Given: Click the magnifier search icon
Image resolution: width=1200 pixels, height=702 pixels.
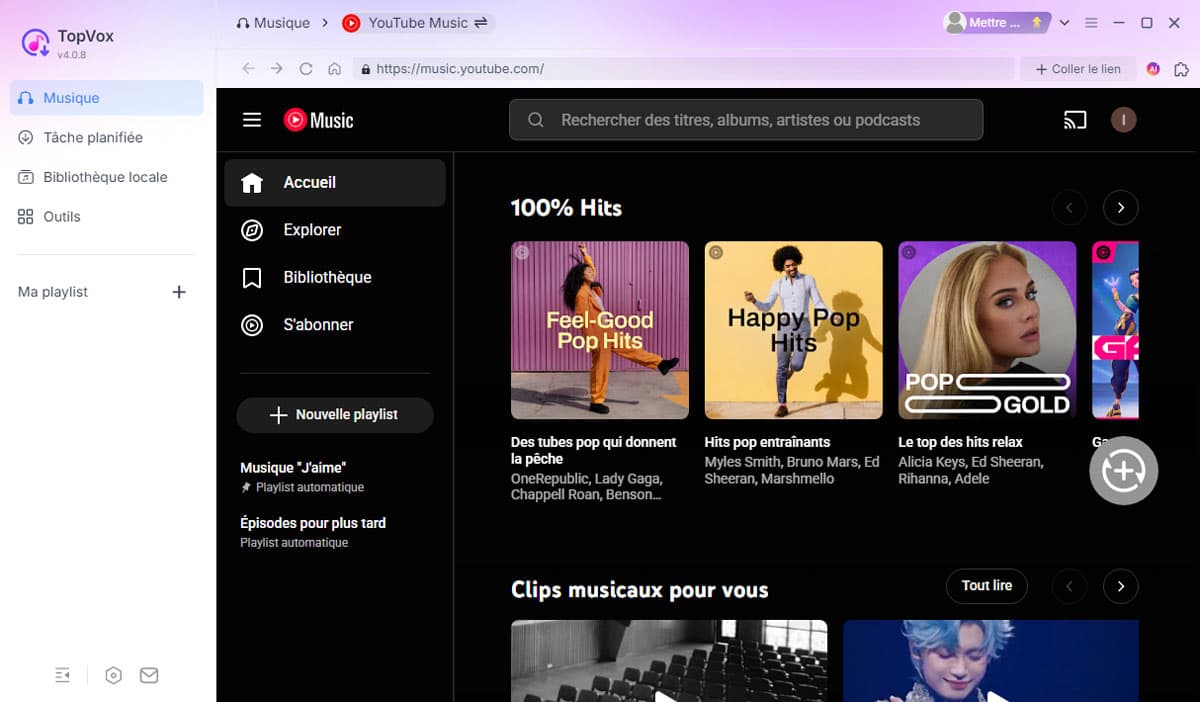Looking at the screenshot, I should tap(536, 120).
